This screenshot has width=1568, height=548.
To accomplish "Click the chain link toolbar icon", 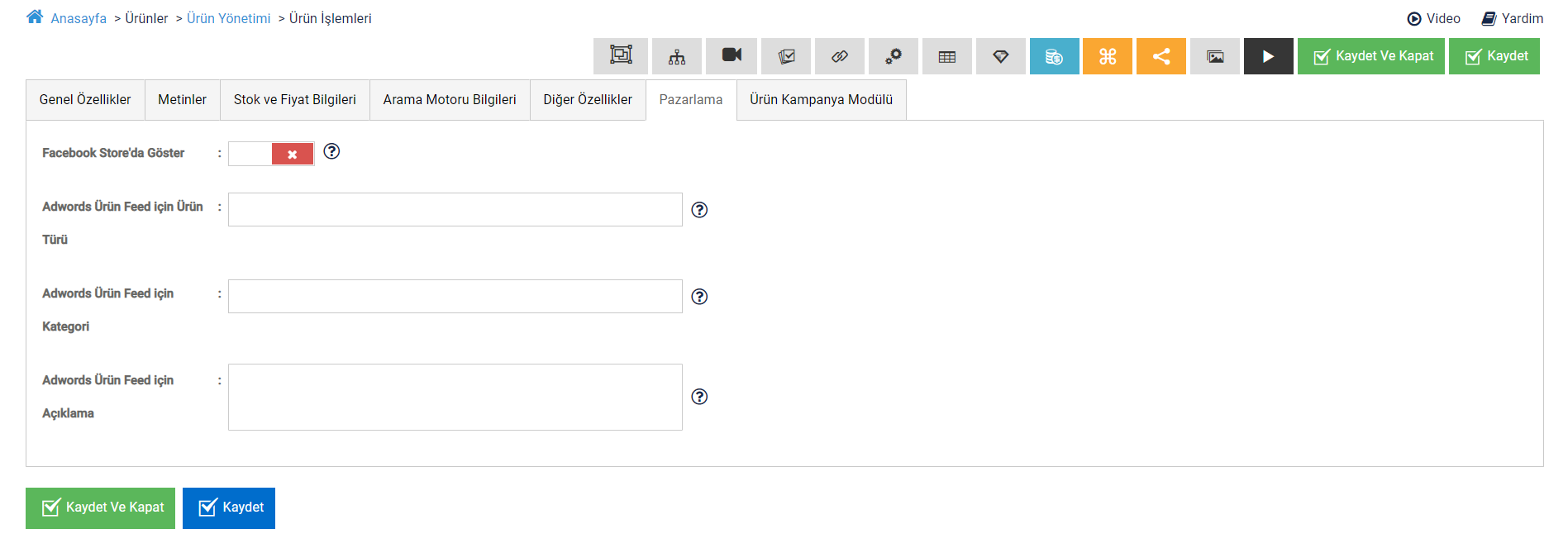I will coord(840,56).
